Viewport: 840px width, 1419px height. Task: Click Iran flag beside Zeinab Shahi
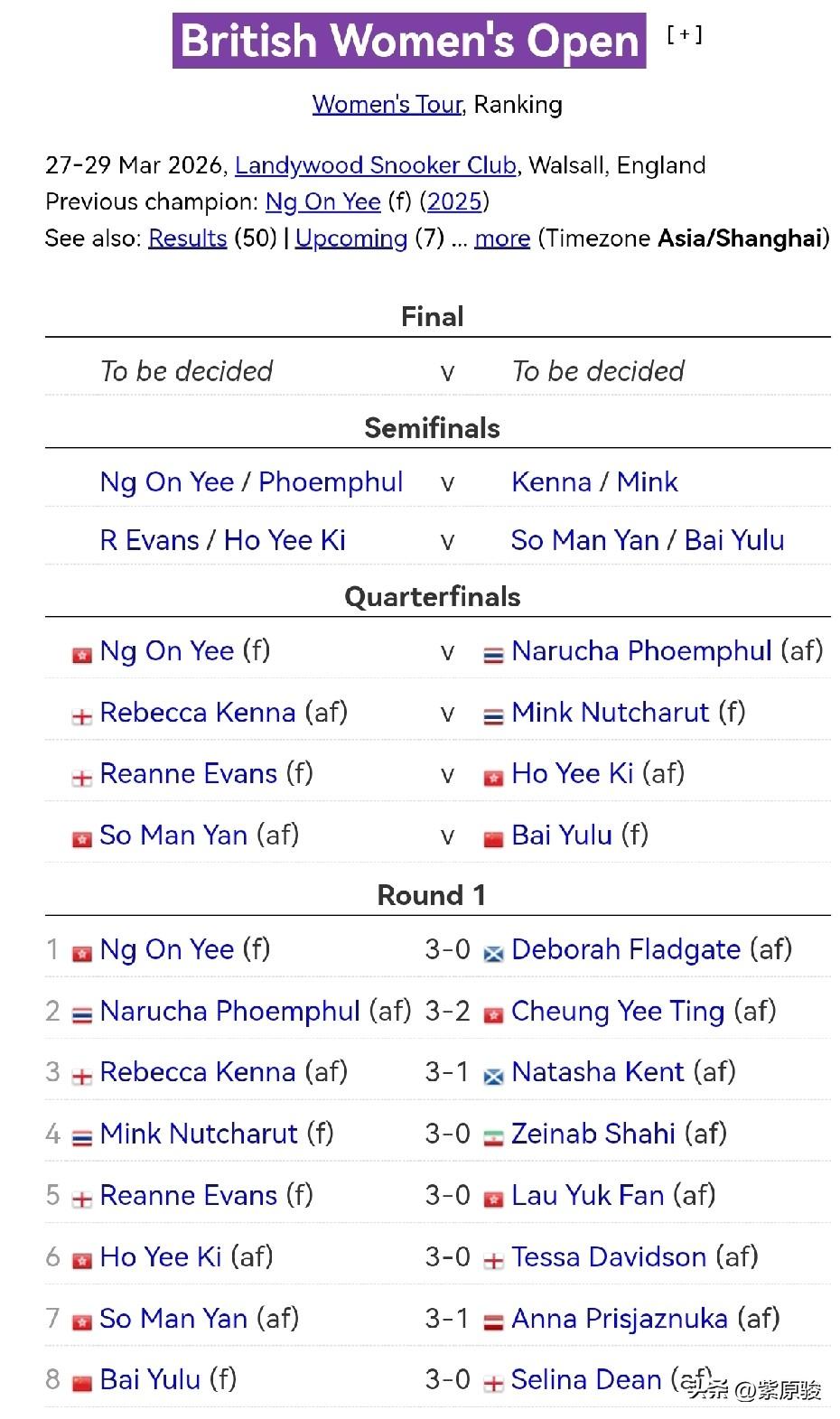point(493,1137)
